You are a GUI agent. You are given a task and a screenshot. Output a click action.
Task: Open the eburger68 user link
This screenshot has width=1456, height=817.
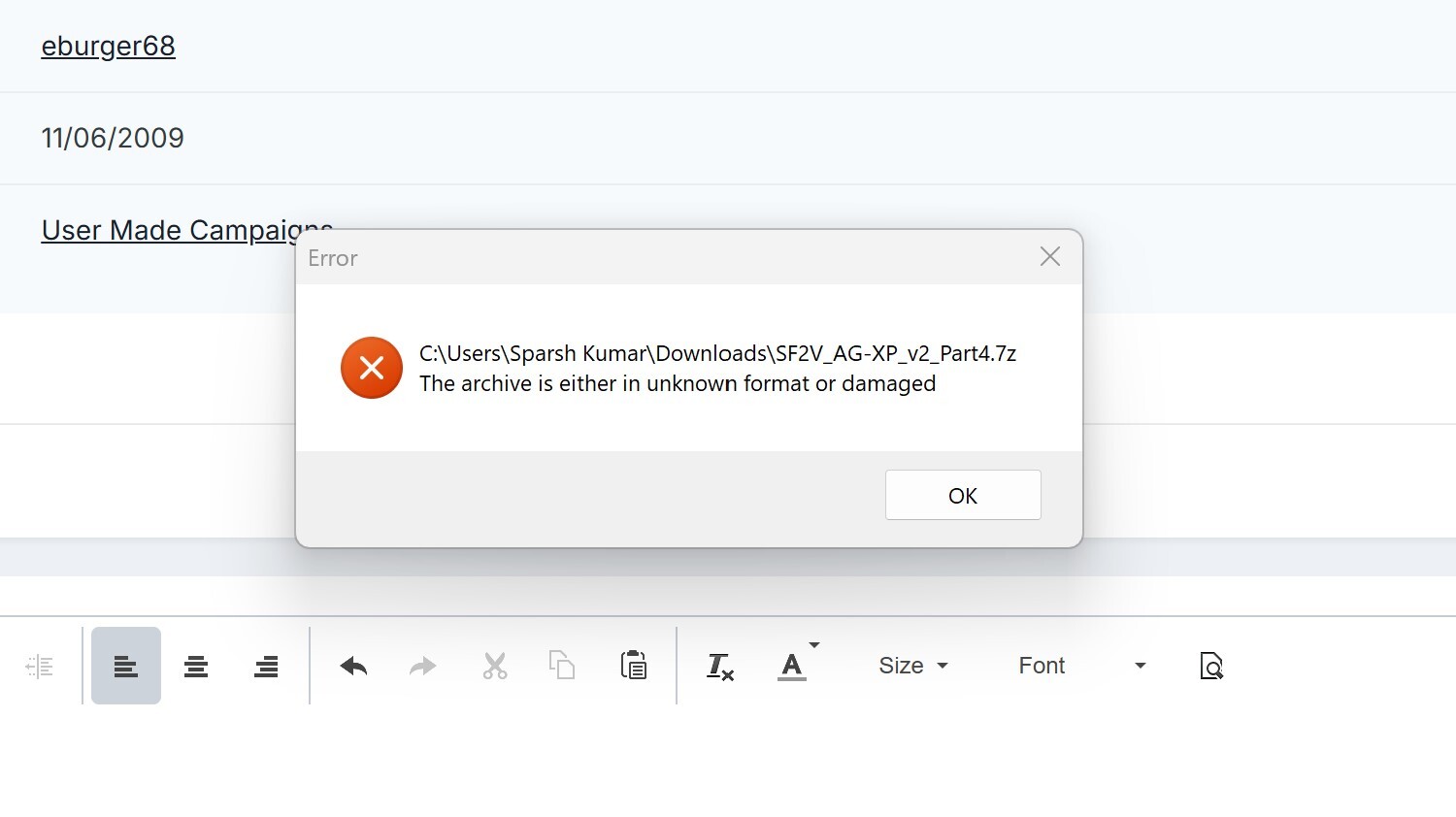tap(108, 47)
